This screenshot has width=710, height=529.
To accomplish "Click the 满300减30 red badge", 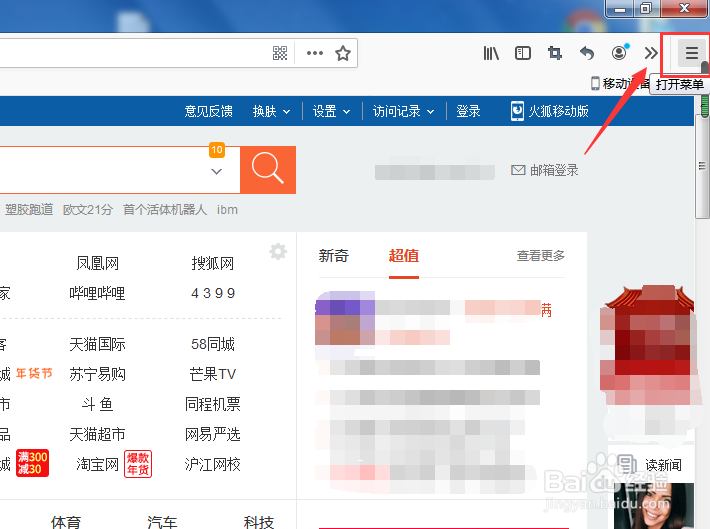I will [x=32, y=463].
